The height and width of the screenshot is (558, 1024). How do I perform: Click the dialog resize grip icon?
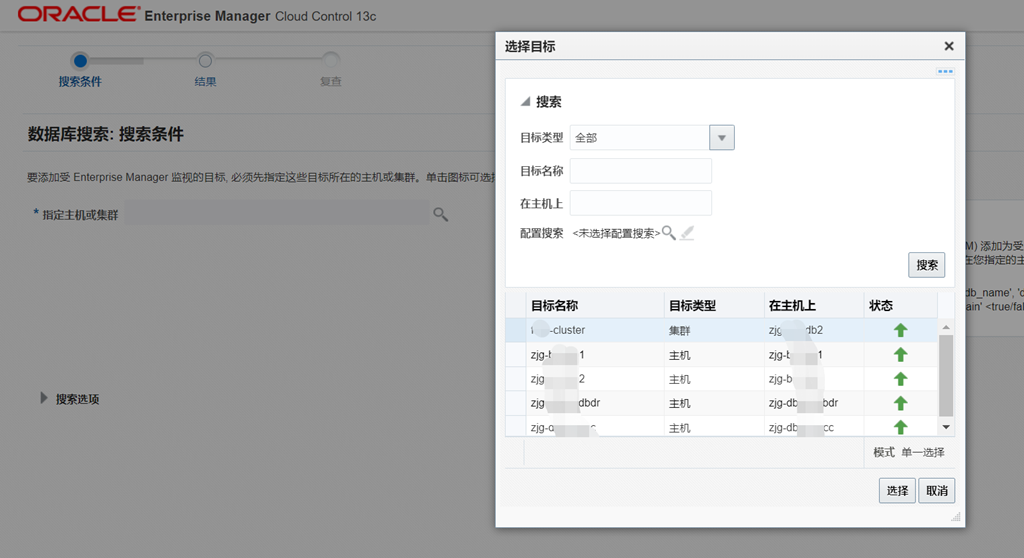point(955,516)
